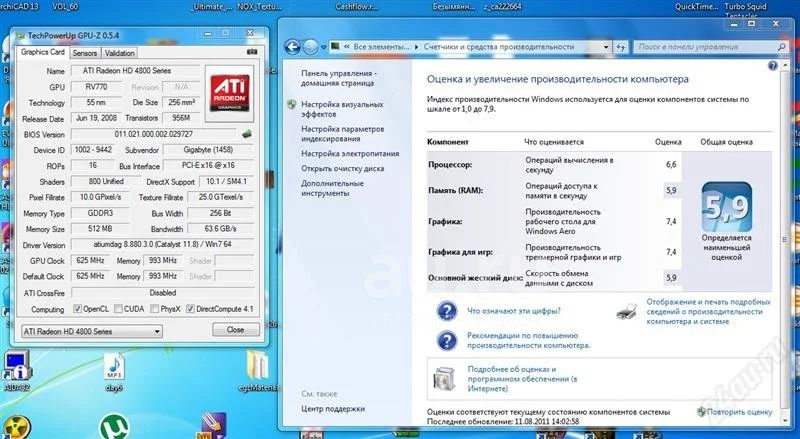
Task: Toggle the DirectCompute 4.1 checkbox
Action: (190, 309)
